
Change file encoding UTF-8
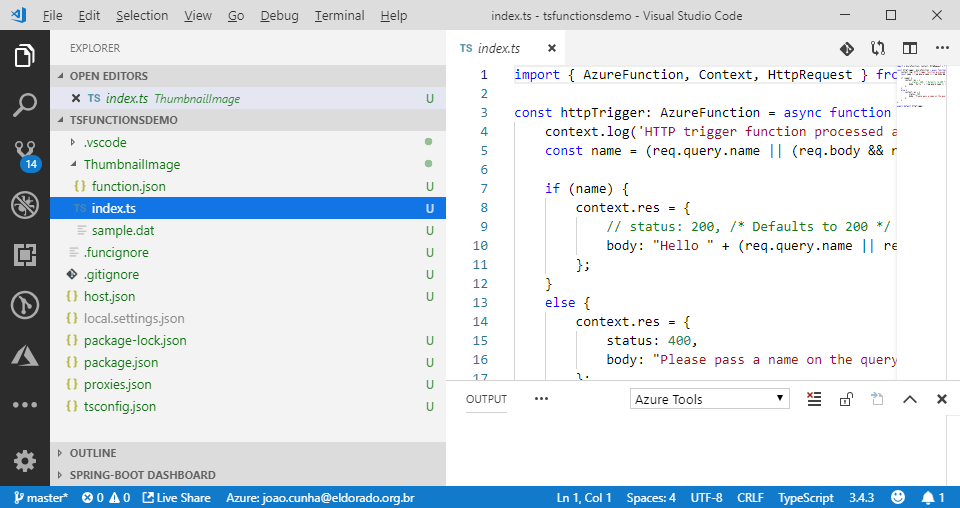(706, 498)
